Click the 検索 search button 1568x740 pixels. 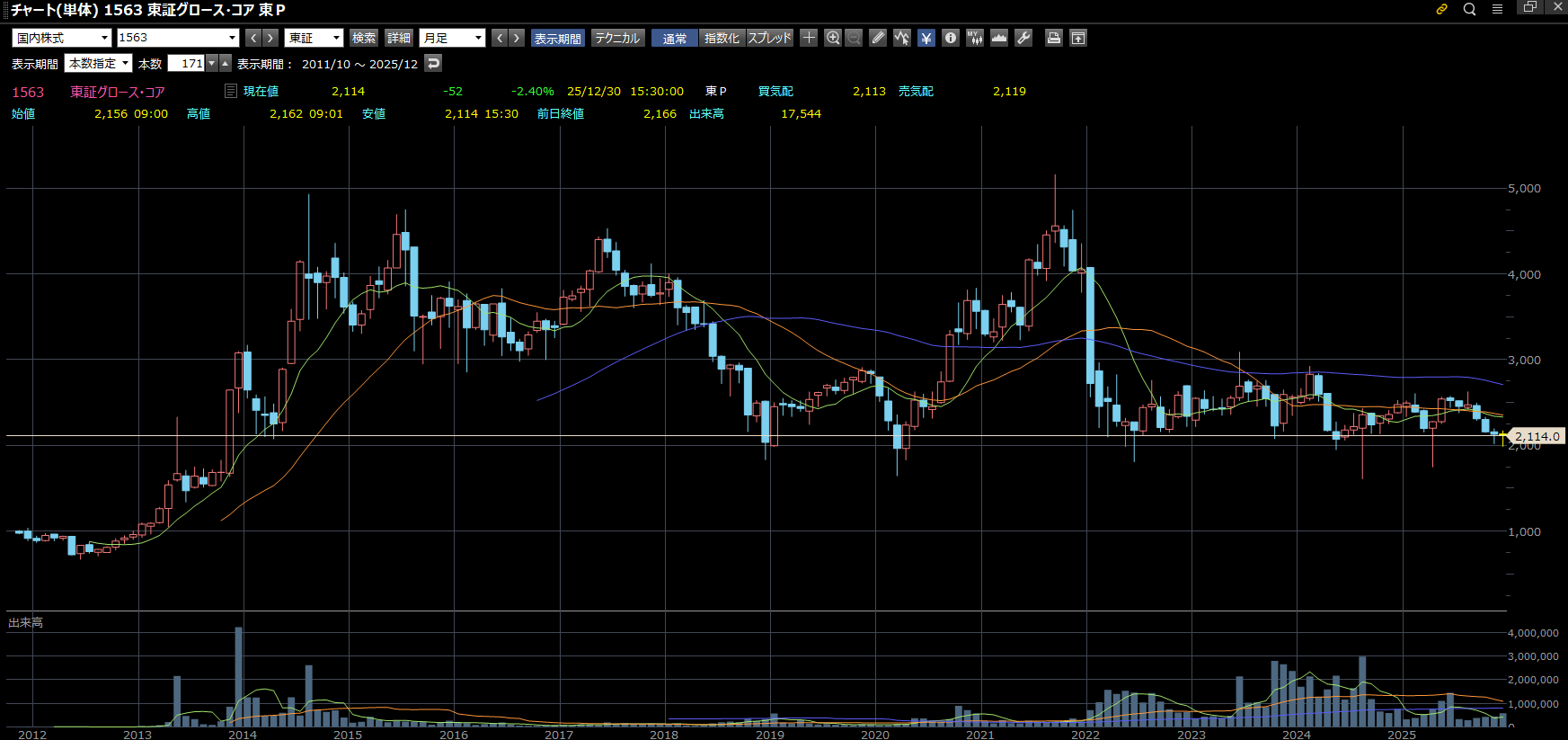pos(364,38)
